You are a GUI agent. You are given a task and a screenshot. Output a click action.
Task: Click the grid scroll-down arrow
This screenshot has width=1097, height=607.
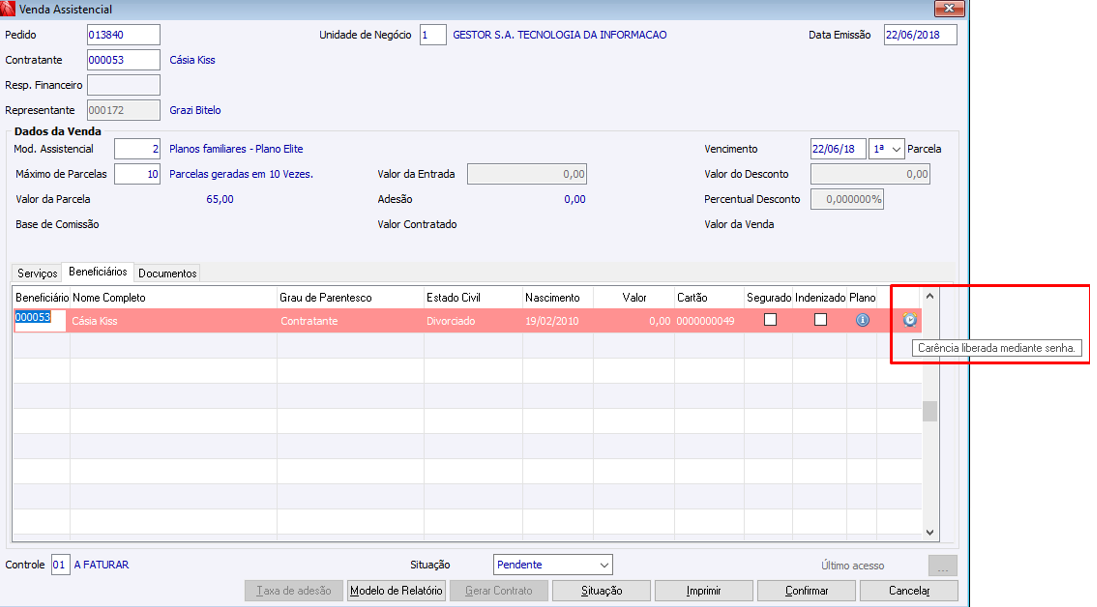coord(930,532)
